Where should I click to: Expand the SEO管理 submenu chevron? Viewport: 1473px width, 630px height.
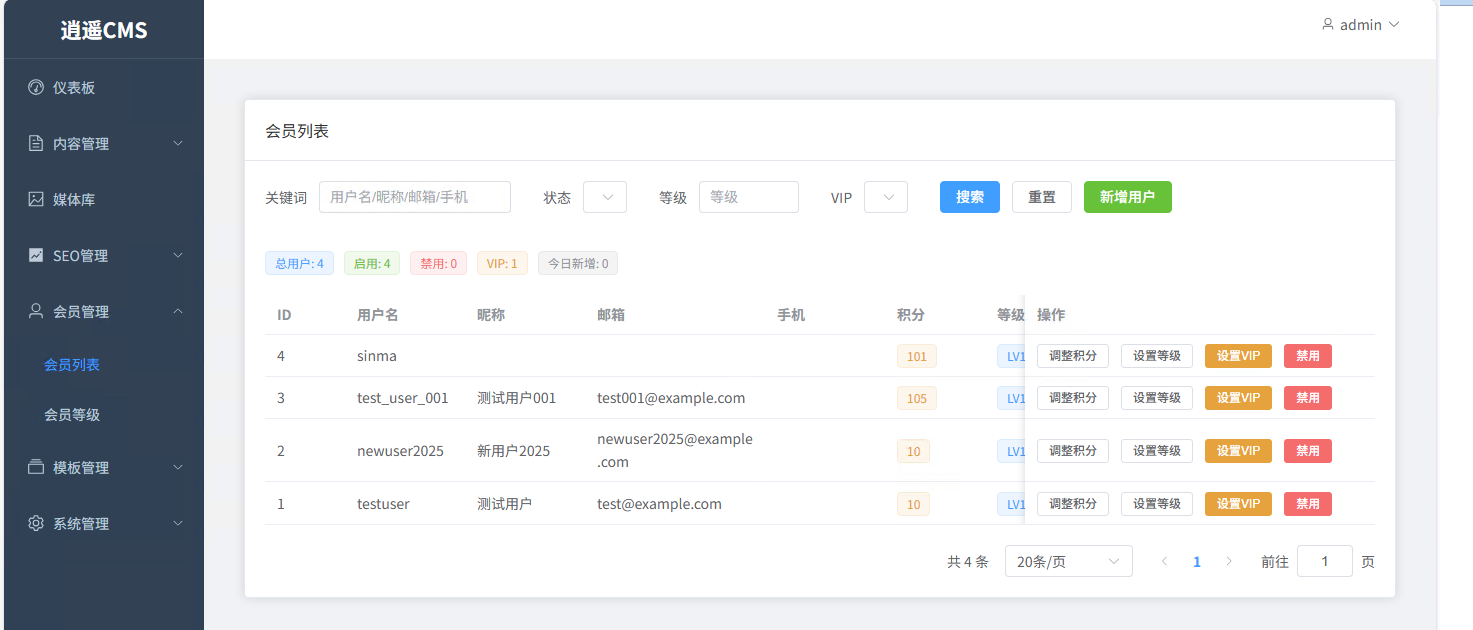coord(178,255)
